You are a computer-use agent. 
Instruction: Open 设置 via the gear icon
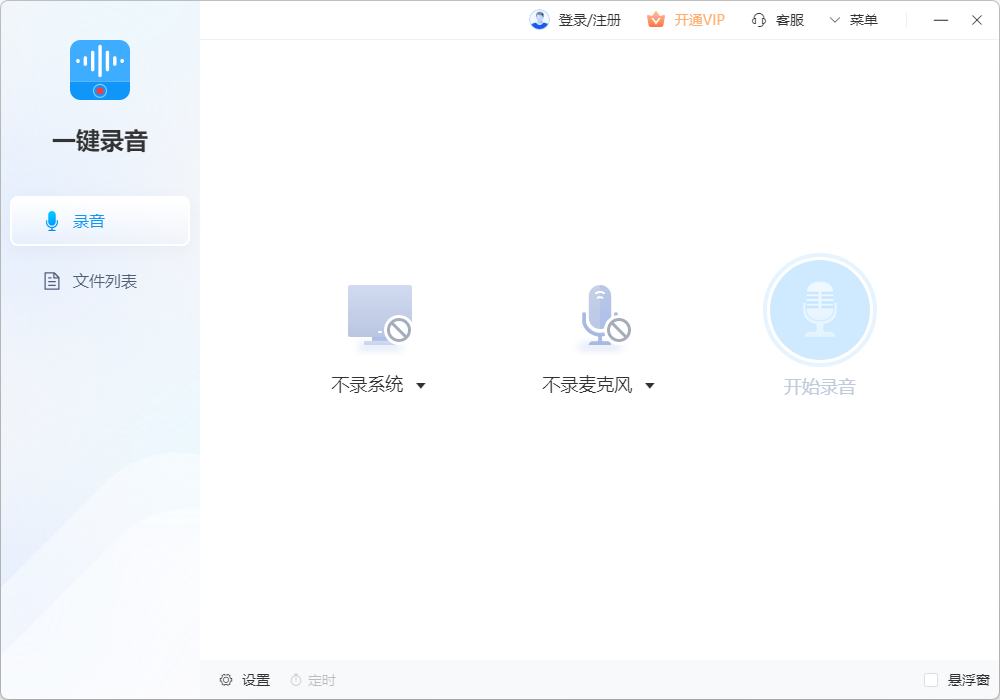coord(228,679)
